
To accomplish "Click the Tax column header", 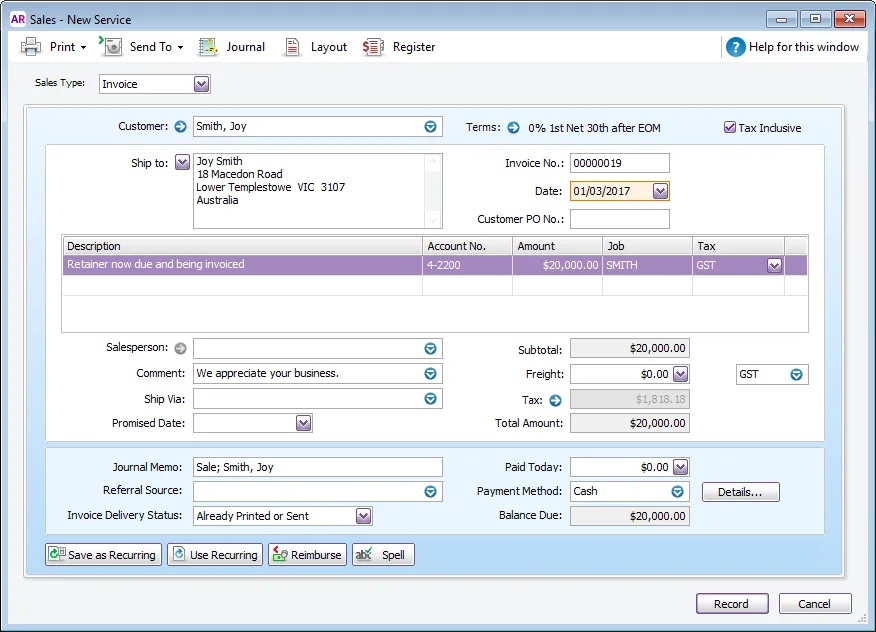I will tap(738, 246).
